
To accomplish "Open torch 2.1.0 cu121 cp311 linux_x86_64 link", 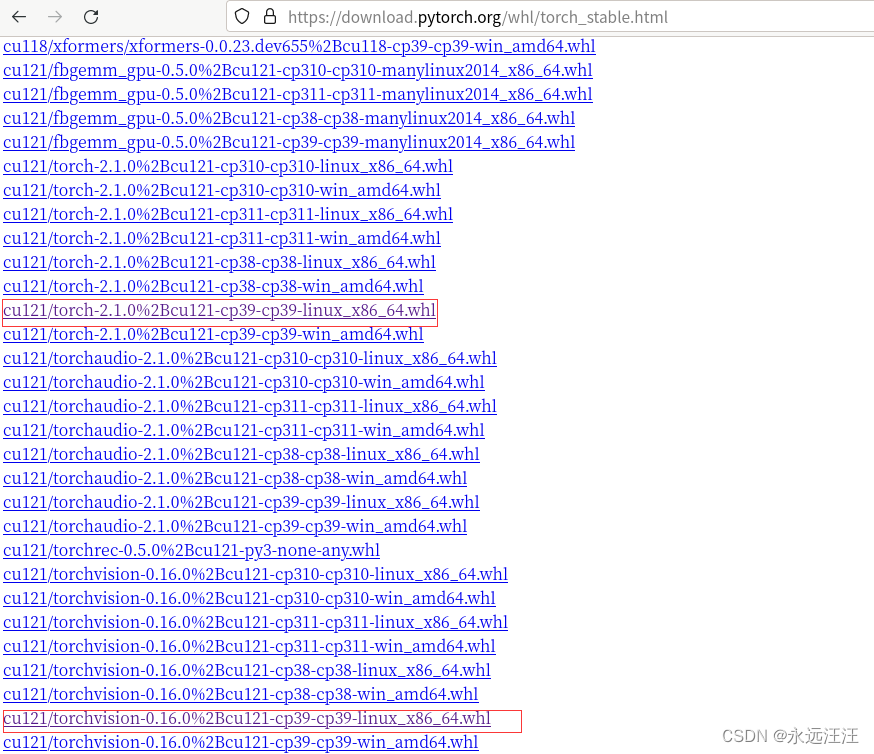I will tap(228, 214).
